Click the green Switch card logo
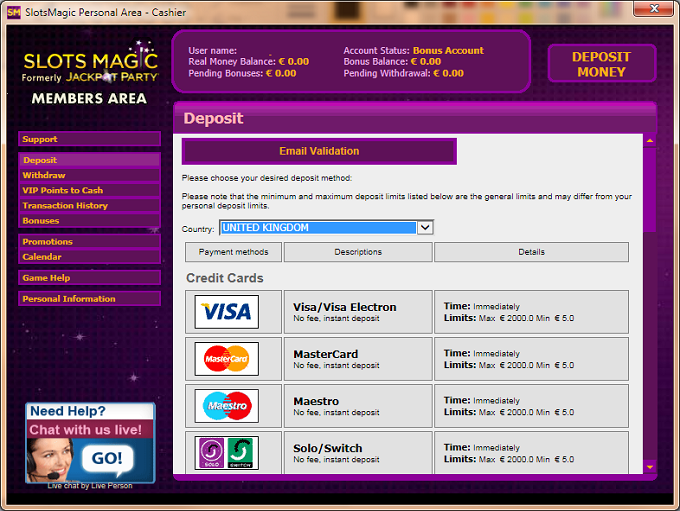 (x=240, y=453)
